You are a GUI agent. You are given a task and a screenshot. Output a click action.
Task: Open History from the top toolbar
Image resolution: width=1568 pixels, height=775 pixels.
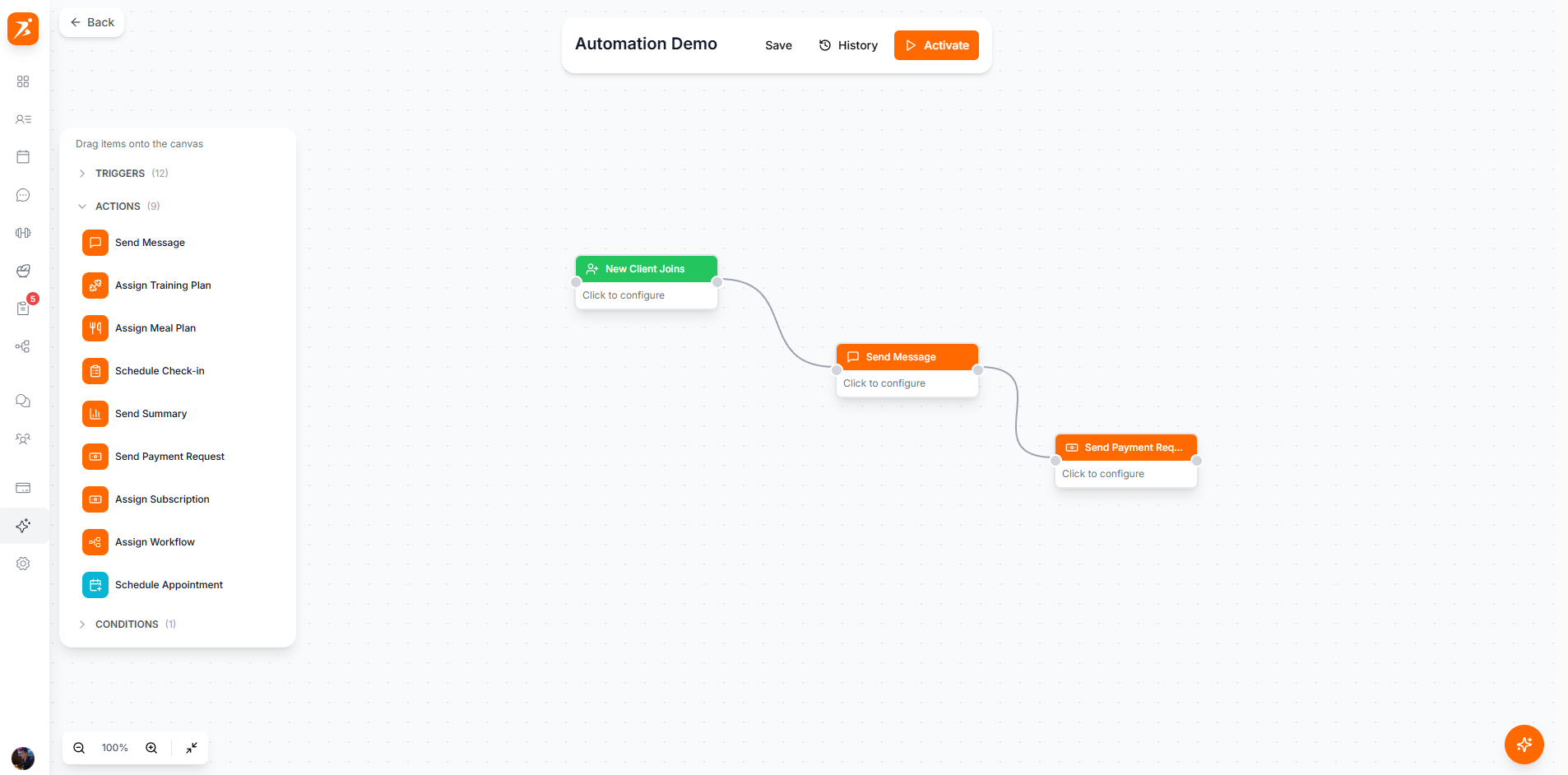point(848,45)
